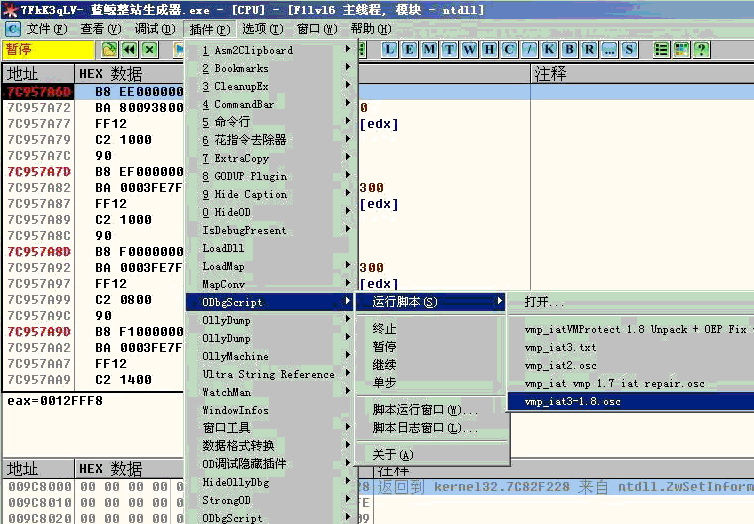Expand the 命令行 plugin submenu
This screenshot has width=754, height=524.
point(271,122)
